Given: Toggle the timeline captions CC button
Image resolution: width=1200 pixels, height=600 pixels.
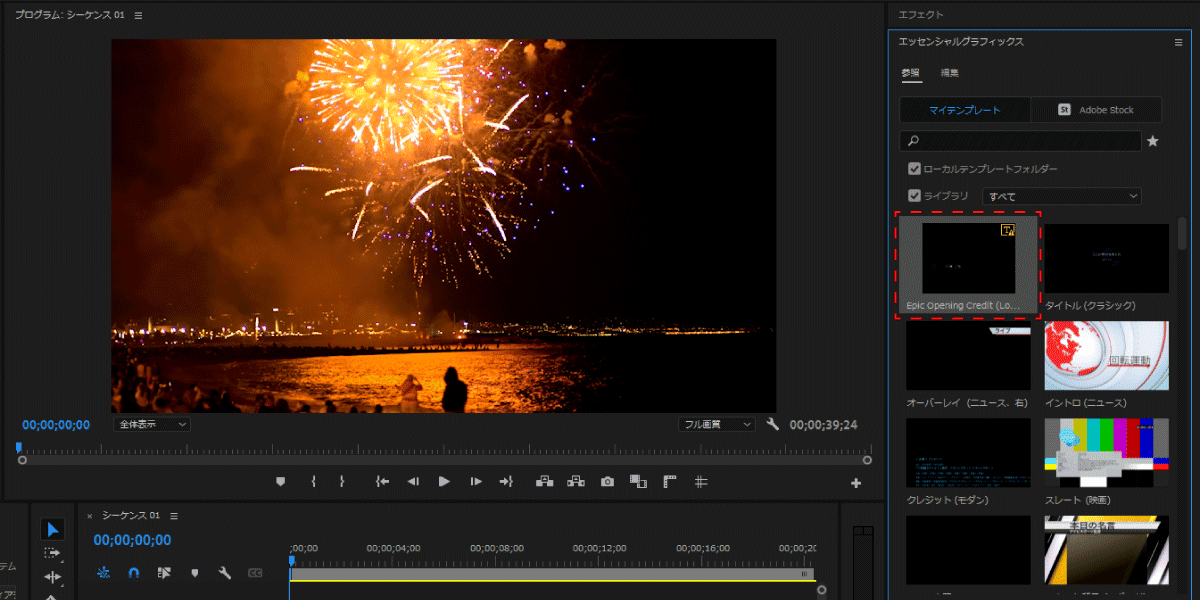Looking at the screenshot, I should point(255,573).
